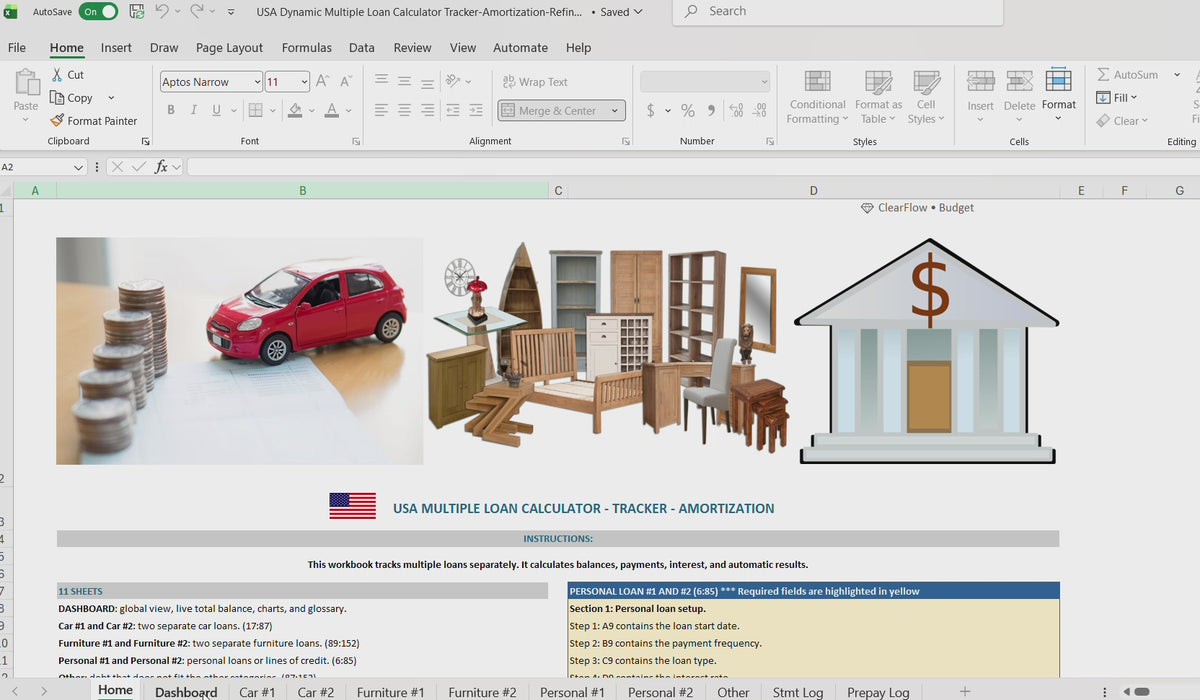The image size is (1200, 700).
Task: Click the Borders icon
Action: pyautogui.click(x=255, y=110)
